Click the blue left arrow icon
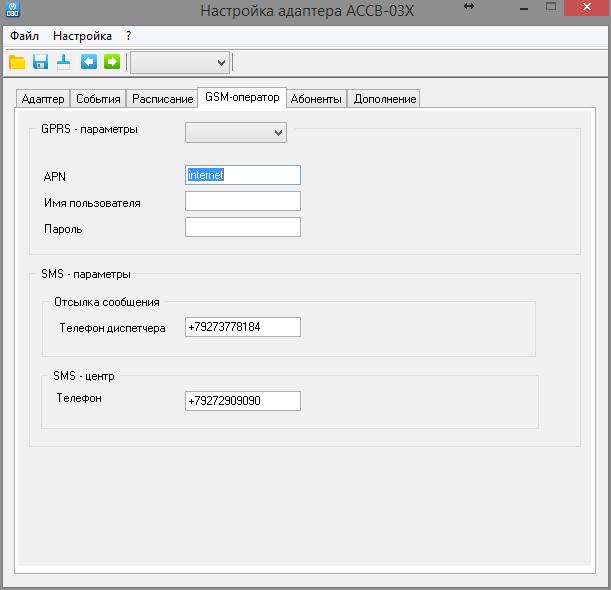The height and width of the screenshot is (590, 611). tap(89, 62)
